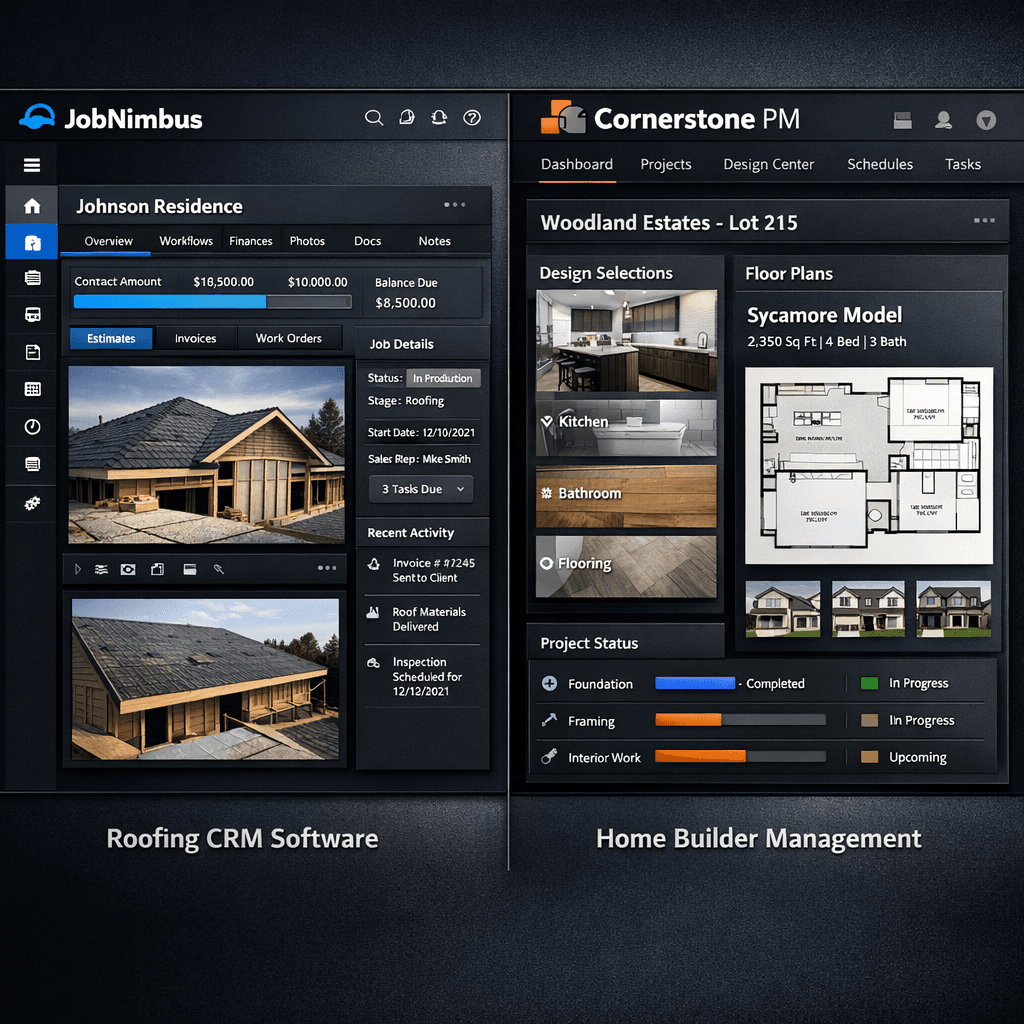Go to Home in the JobNimbus sidebar
The width and height of the screenshot is (1024, 1024).
tap(32, 206)
